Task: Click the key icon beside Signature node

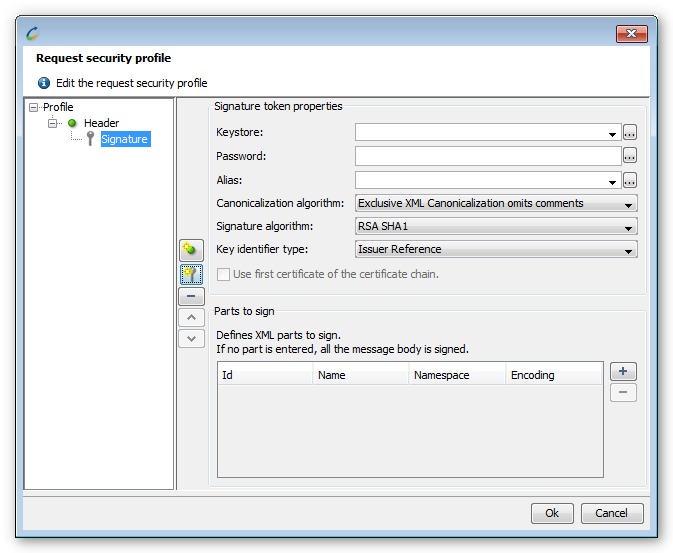Action: 90,139
